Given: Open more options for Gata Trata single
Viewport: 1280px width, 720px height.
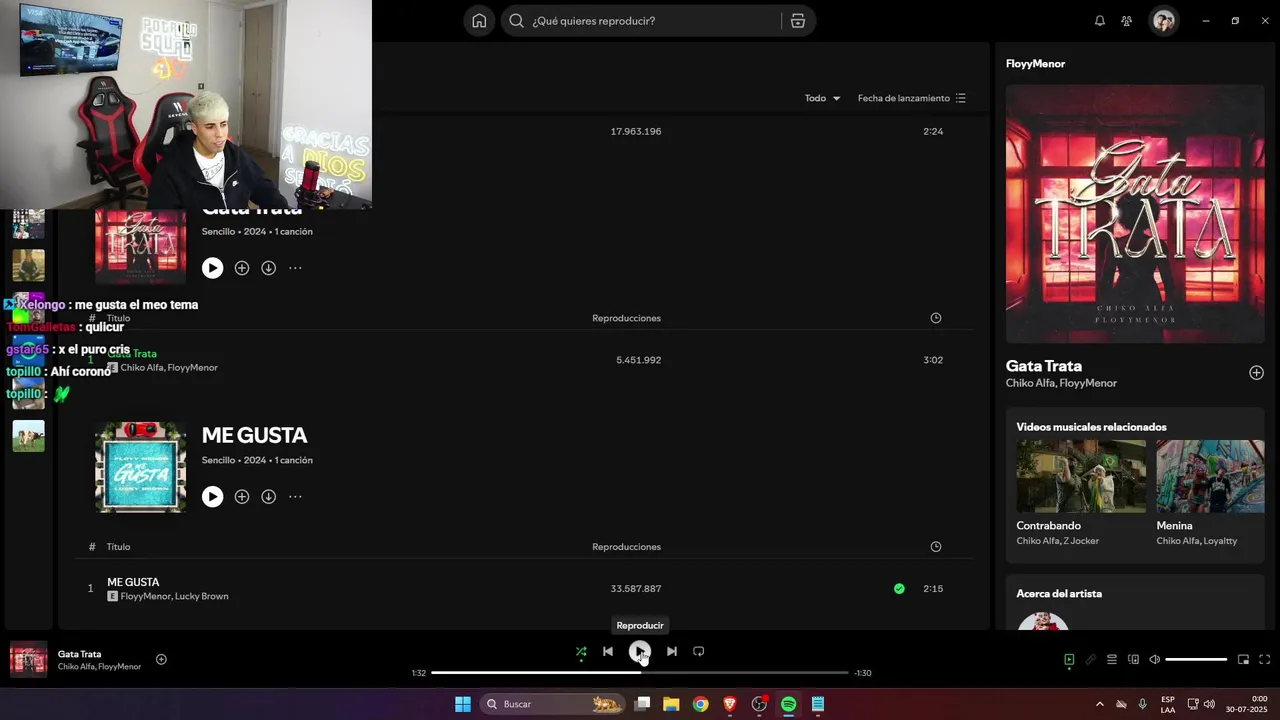Looking at the screenshot, I should click(295, 268).
